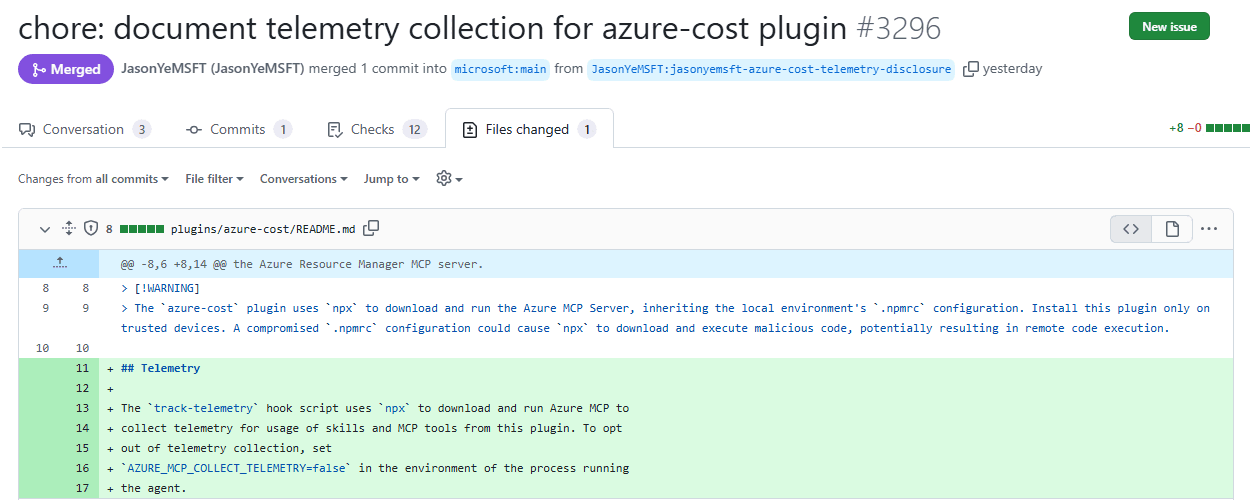Select line number 17 in the diff
This screenshot has height=500, width=1250.
click(x=82, y=488)
